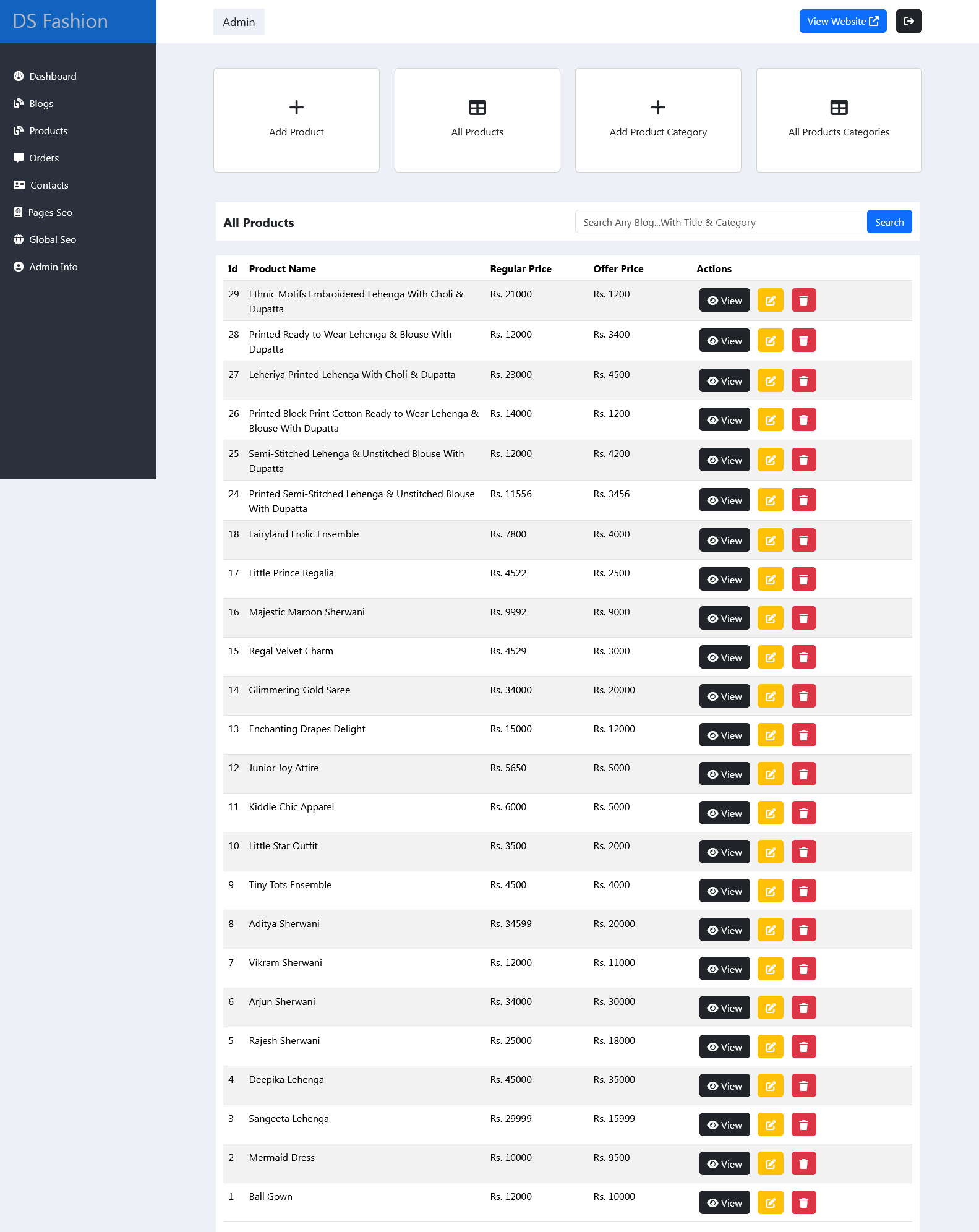Screen dimensions: 979x1232
Task: Open the Add Product card
Action: click(296, 120)
